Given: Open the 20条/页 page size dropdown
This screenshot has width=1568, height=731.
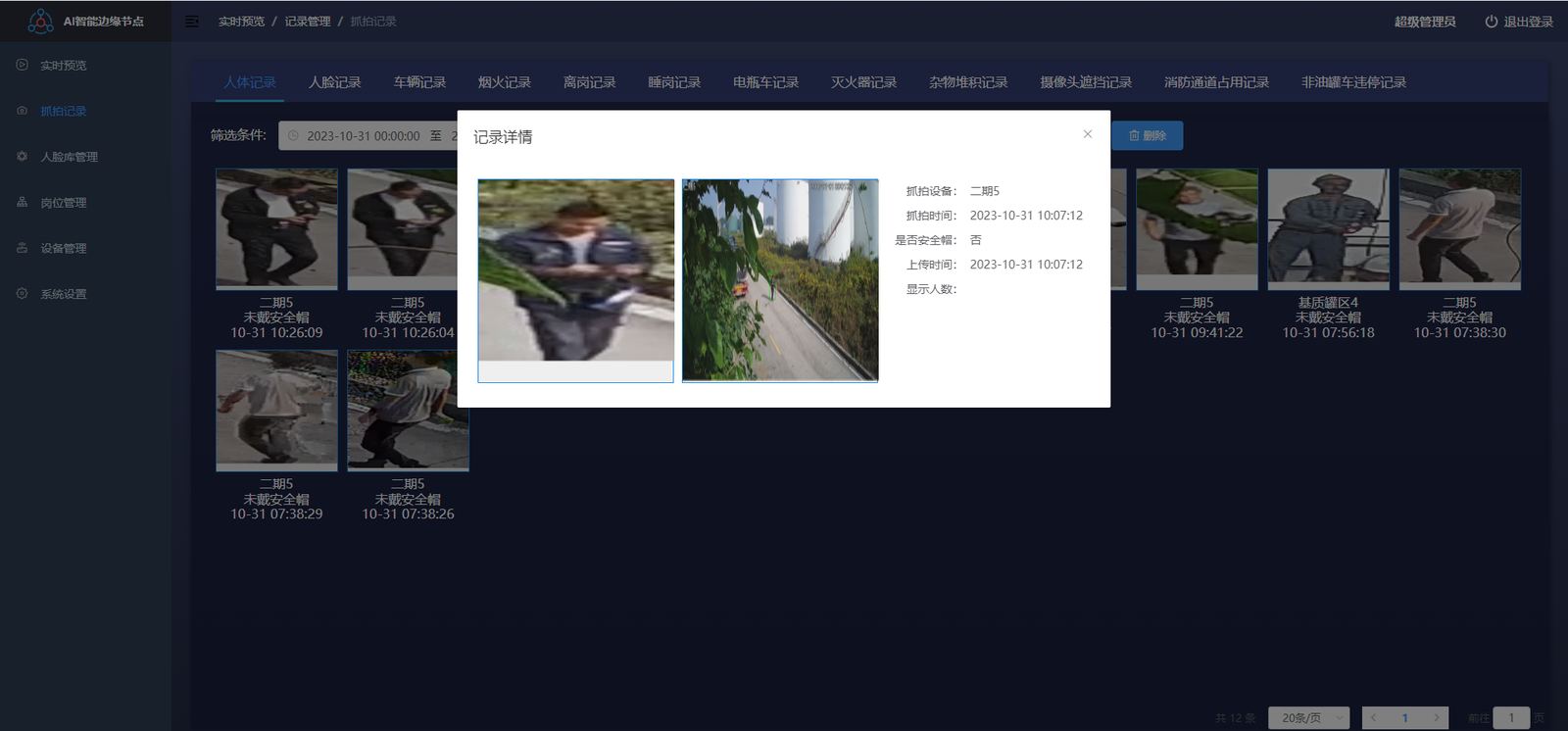Looking at the screenshot, I should tap(1309, 718).
